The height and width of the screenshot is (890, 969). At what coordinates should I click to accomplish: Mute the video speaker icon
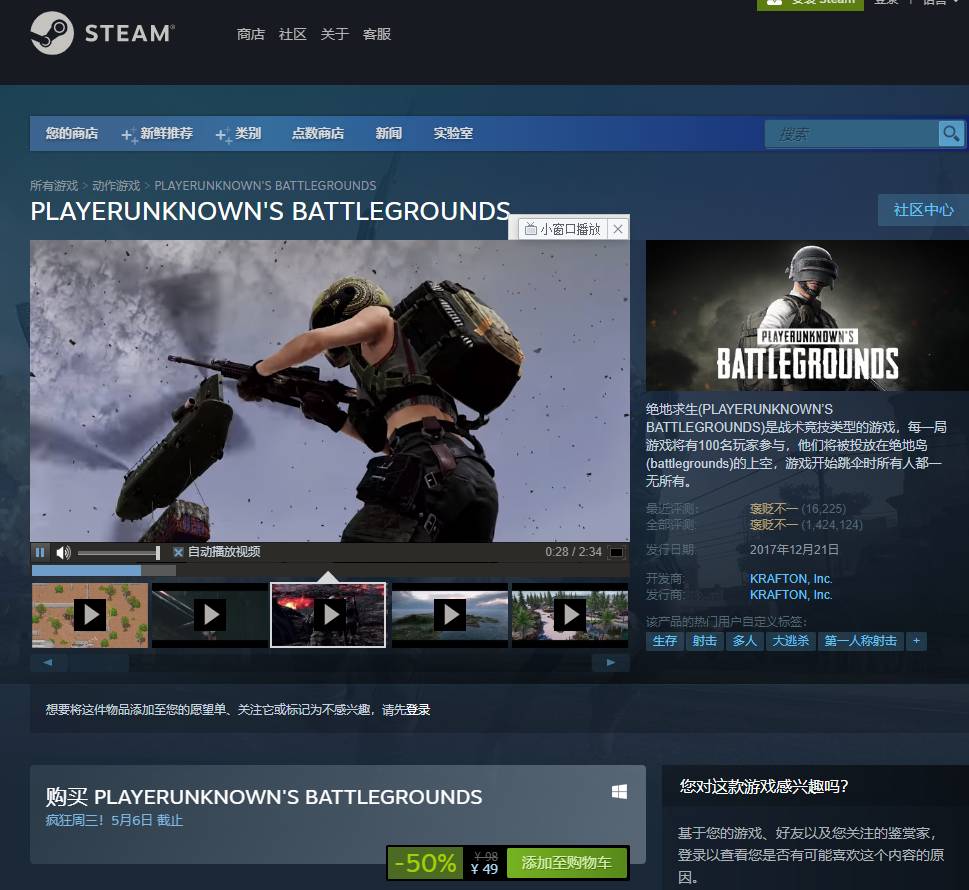click(x=63, y=552)
